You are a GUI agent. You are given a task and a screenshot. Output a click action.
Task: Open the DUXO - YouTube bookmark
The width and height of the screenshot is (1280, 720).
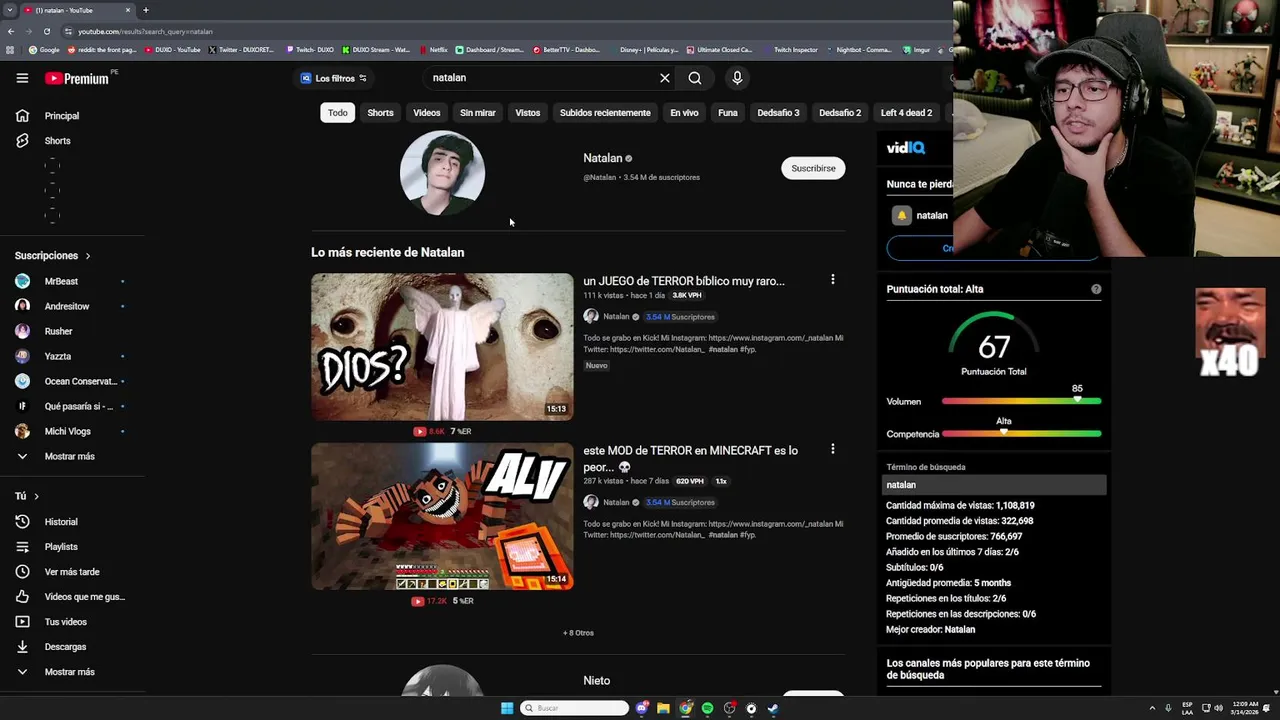pyautogui.click(x=173, y=49)
